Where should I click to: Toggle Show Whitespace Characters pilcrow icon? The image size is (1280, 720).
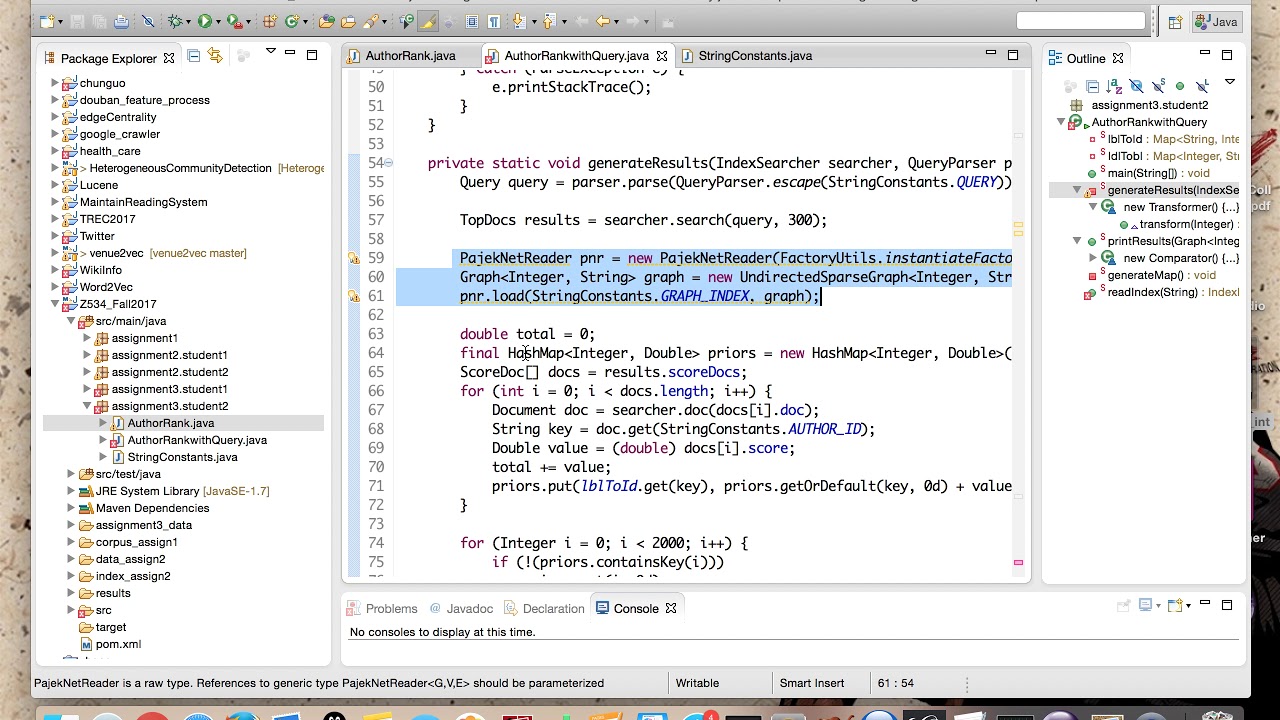(x=496, y=21)
